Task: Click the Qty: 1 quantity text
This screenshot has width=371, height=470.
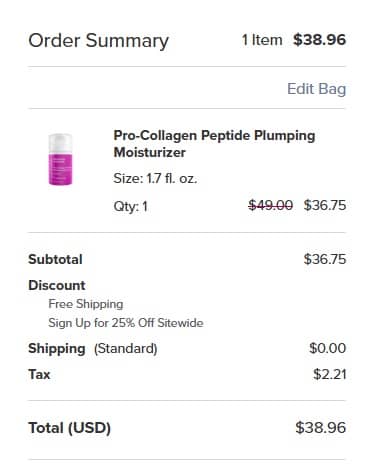Action: [130, 206]
